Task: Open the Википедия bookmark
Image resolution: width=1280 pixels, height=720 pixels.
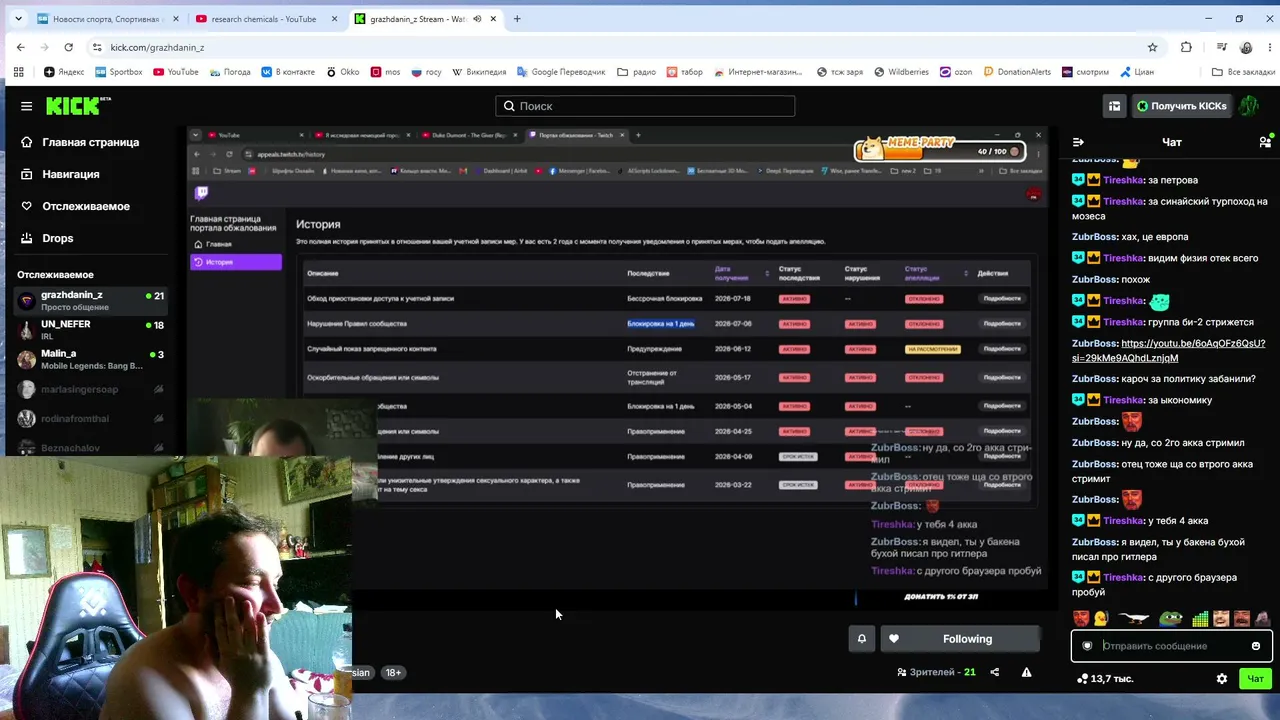Action: (x=479, y=72)
